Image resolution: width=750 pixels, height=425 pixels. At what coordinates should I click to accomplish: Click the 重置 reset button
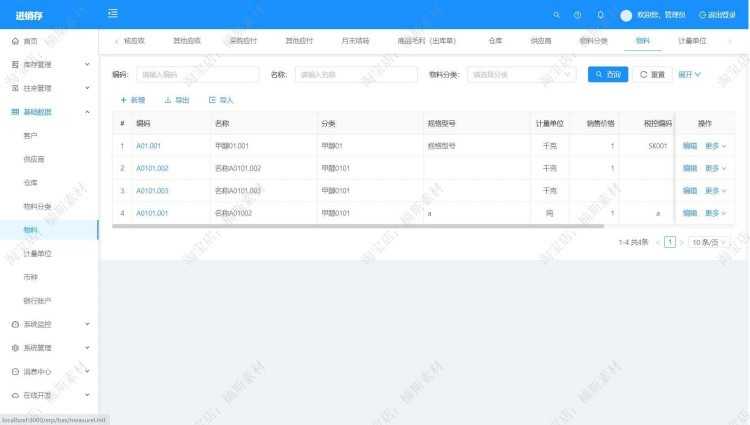pyautogui.click(x=652, y=75)
